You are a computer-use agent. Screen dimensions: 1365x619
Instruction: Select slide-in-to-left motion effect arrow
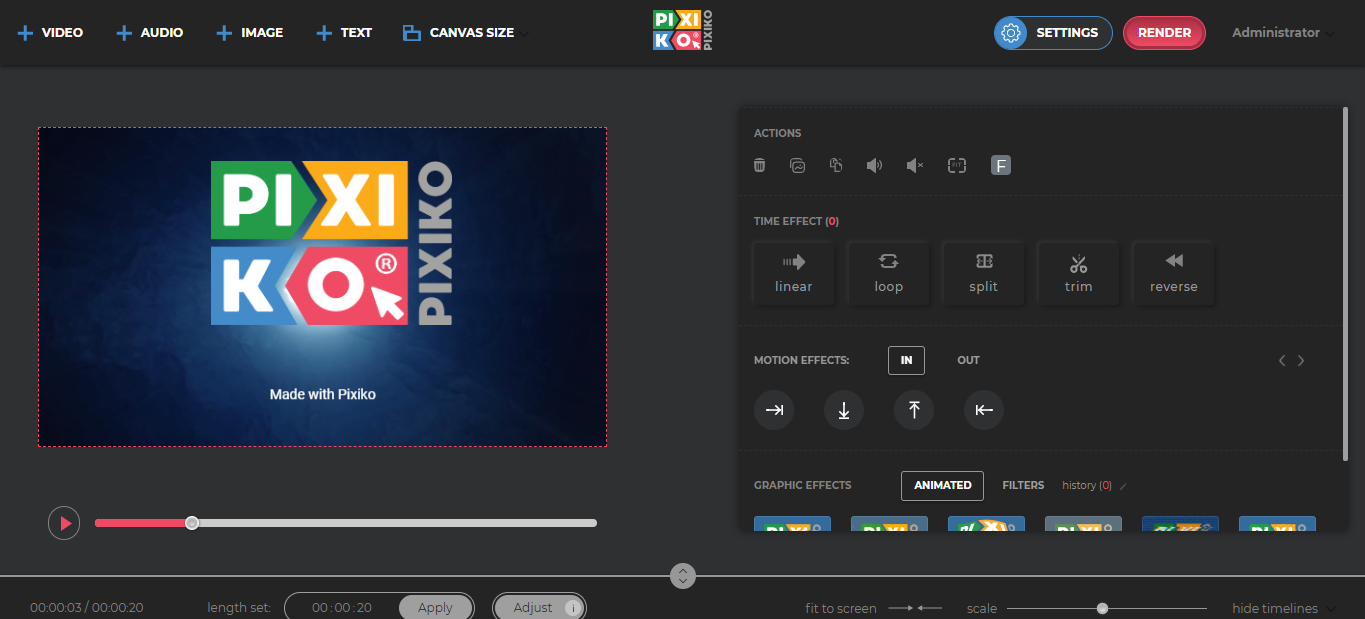pyautogui.click(x=984, y=410)
